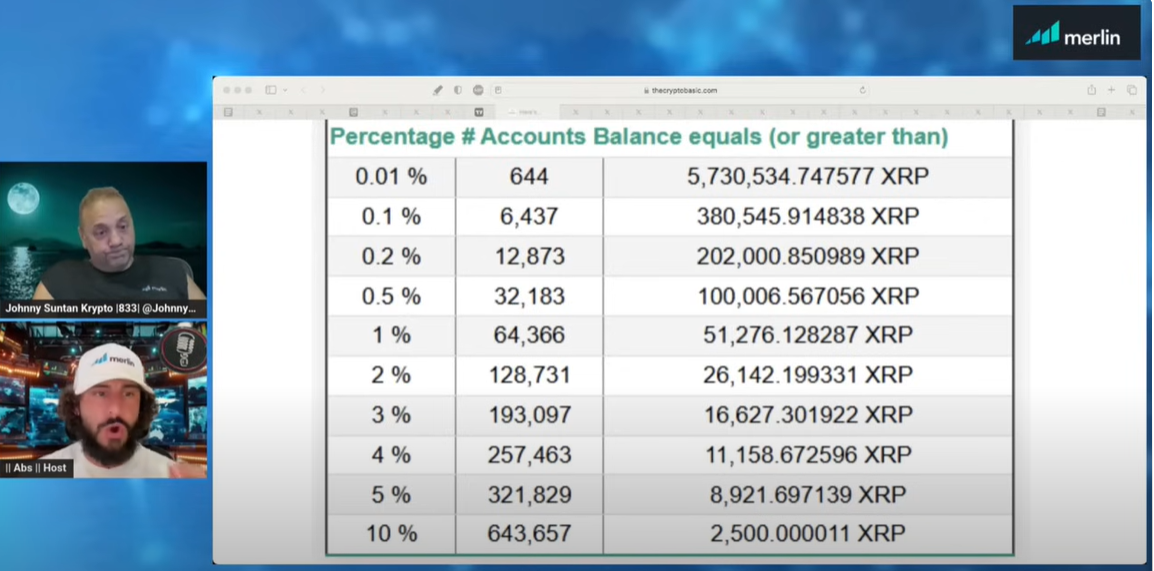
Task: Click the Merlin logo in top-right
Action: (1076, 34)
